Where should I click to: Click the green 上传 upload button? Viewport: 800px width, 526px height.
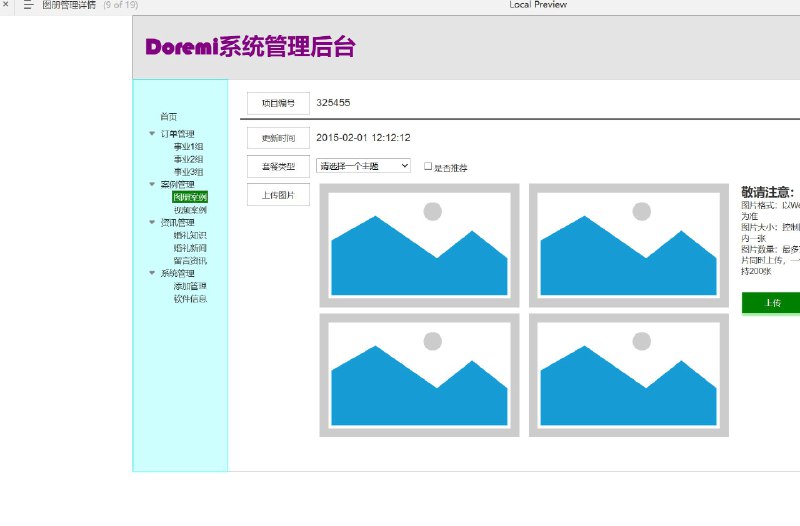[771, 303]
